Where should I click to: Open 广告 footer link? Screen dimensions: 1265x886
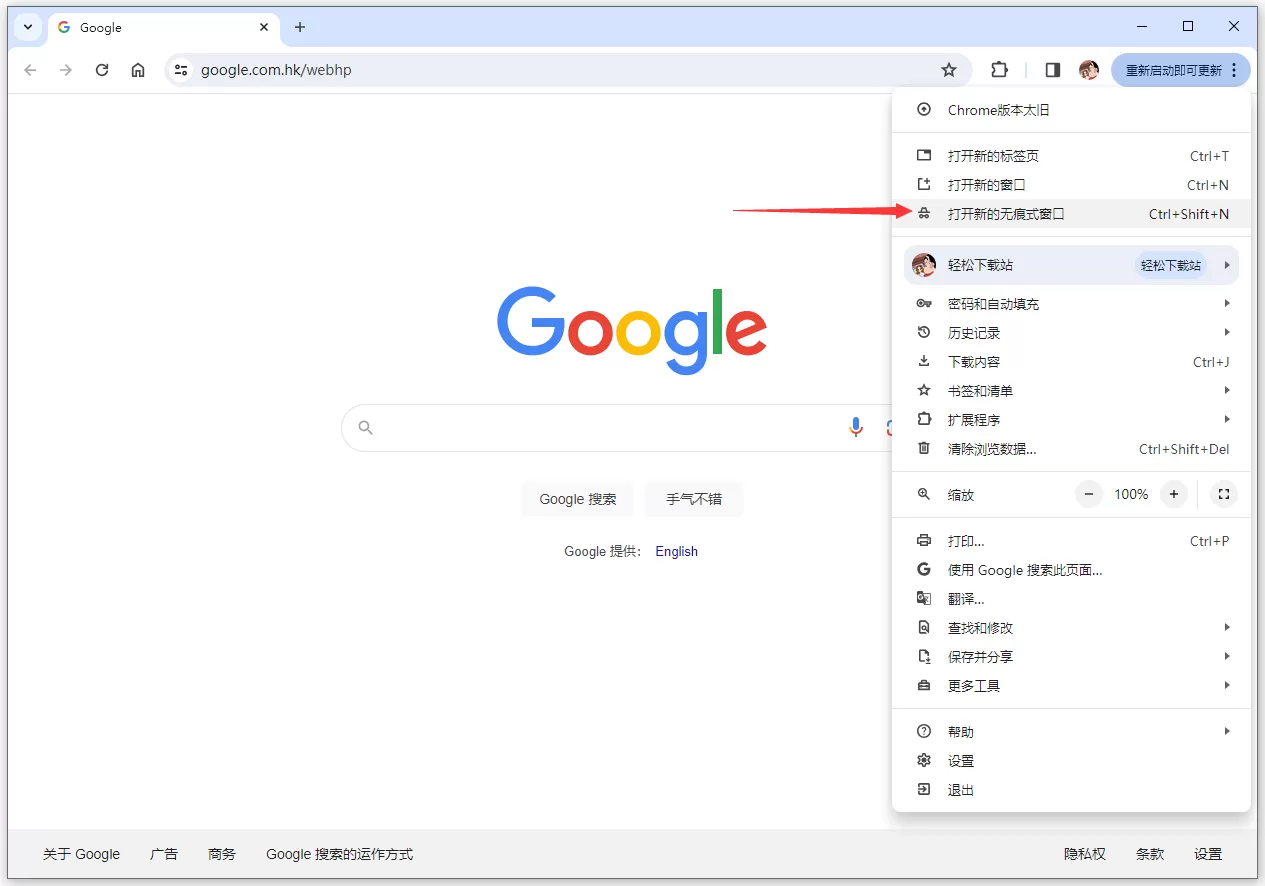pyautogui.click(x=164, y=854)
